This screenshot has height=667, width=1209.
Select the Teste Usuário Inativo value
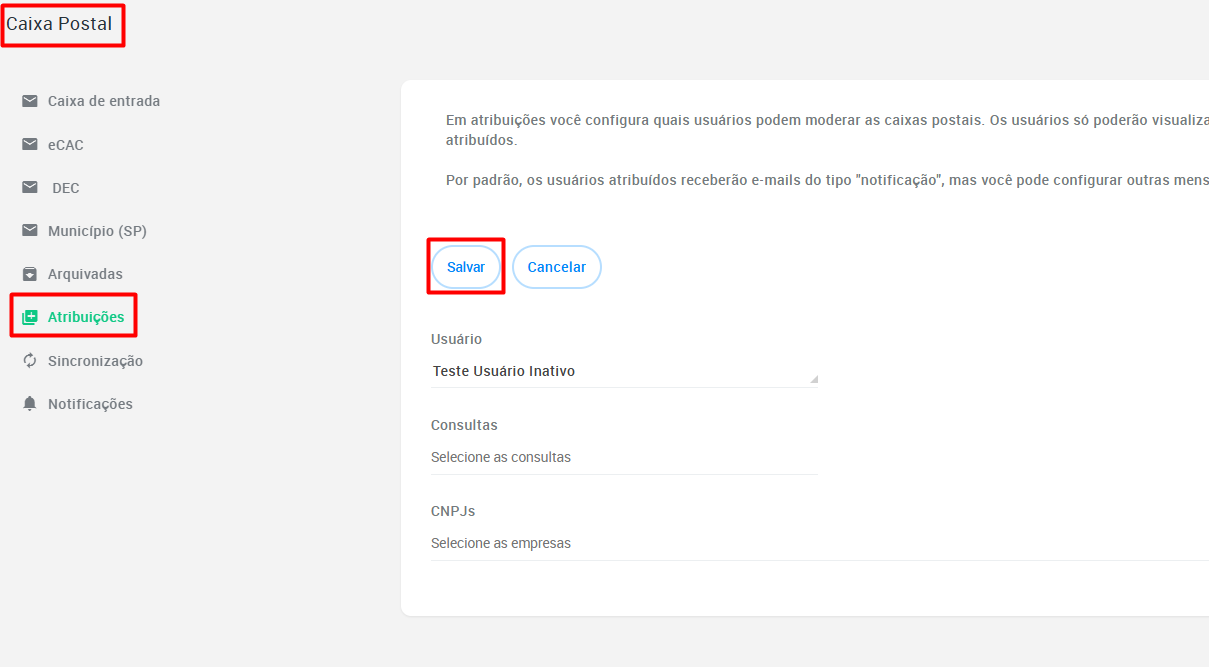(504, 371)
